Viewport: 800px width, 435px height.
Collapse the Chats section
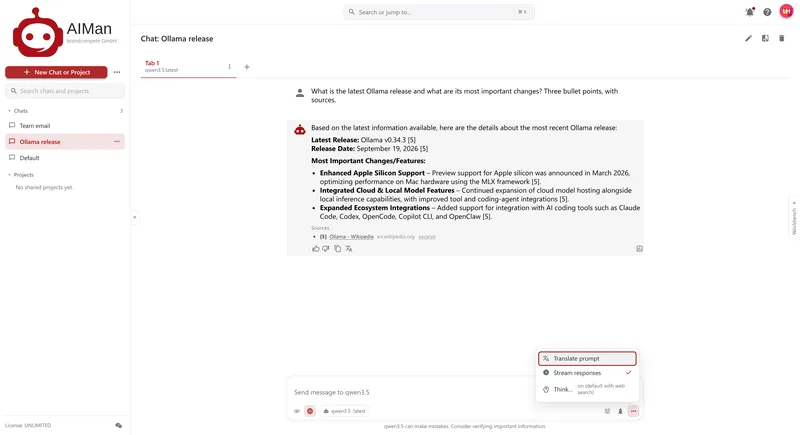click(x=18, y=111)
